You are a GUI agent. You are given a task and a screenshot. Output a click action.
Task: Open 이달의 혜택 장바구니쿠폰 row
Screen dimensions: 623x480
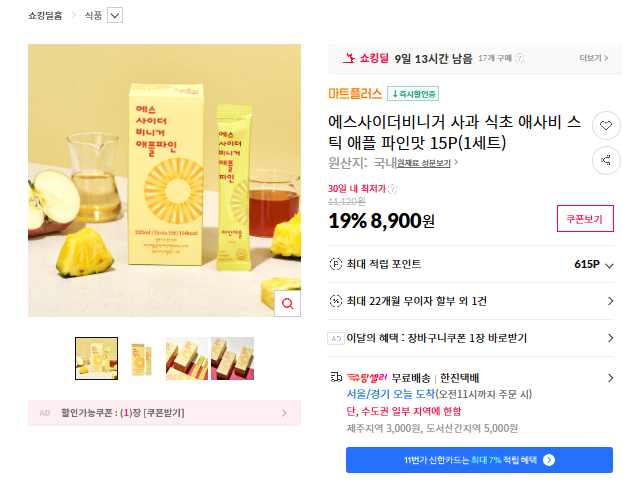tap(471, 338)
